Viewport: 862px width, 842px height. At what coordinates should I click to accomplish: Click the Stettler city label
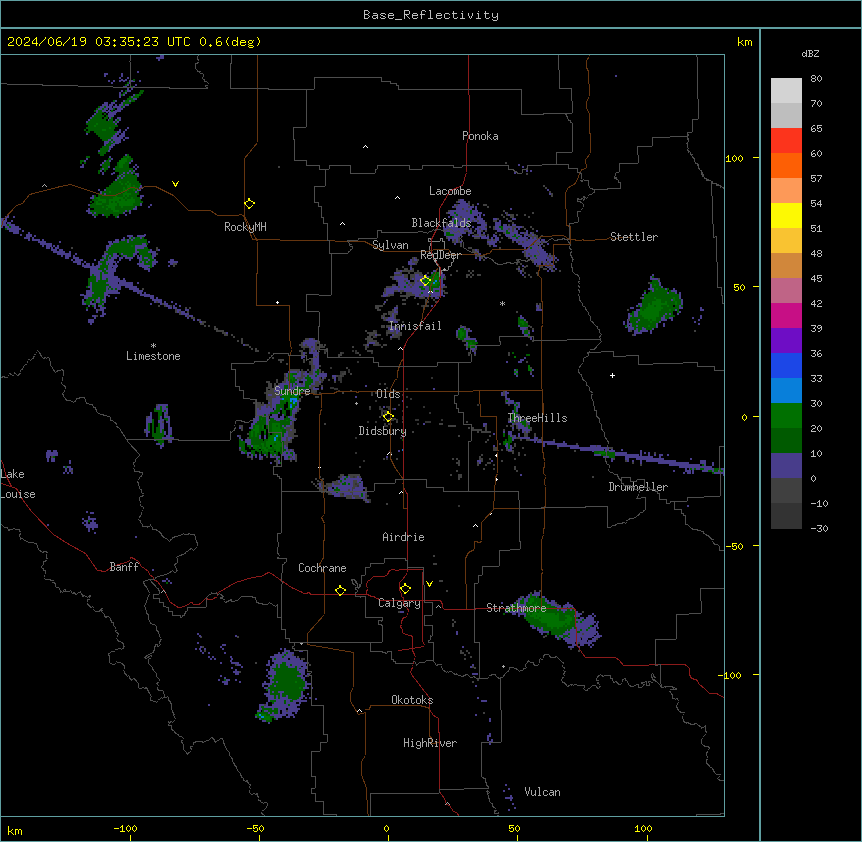tap(634, 237)
